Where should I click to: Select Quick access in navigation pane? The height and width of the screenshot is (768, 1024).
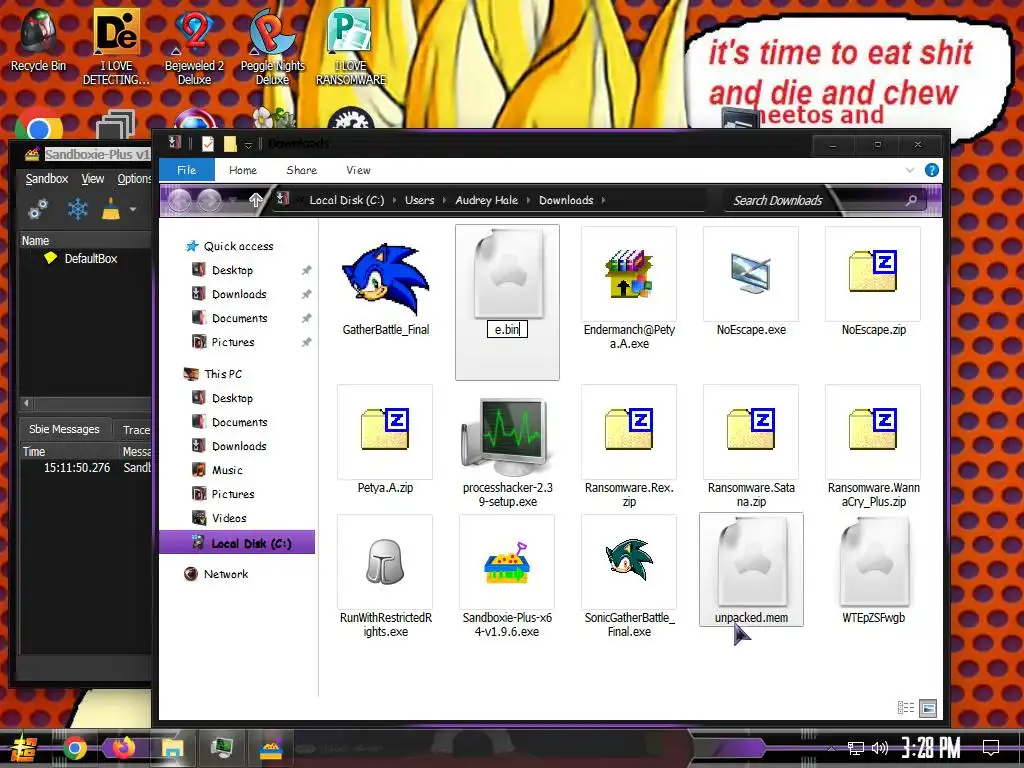click(x=238, y=246)
